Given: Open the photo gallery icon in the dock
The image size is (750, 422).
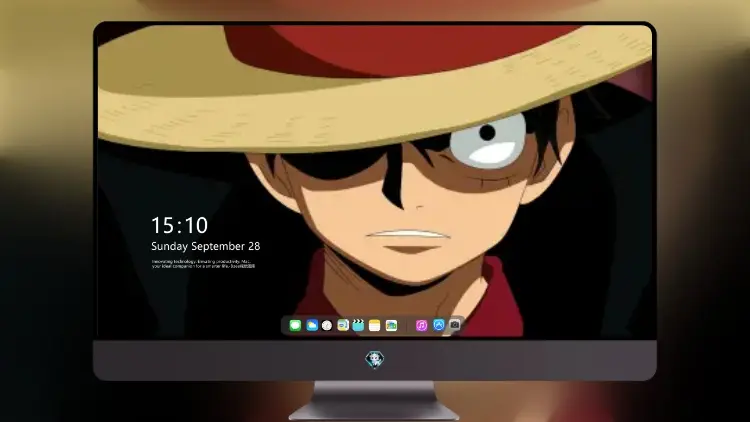Looking at the screenshot, I should tap(391, 325).
